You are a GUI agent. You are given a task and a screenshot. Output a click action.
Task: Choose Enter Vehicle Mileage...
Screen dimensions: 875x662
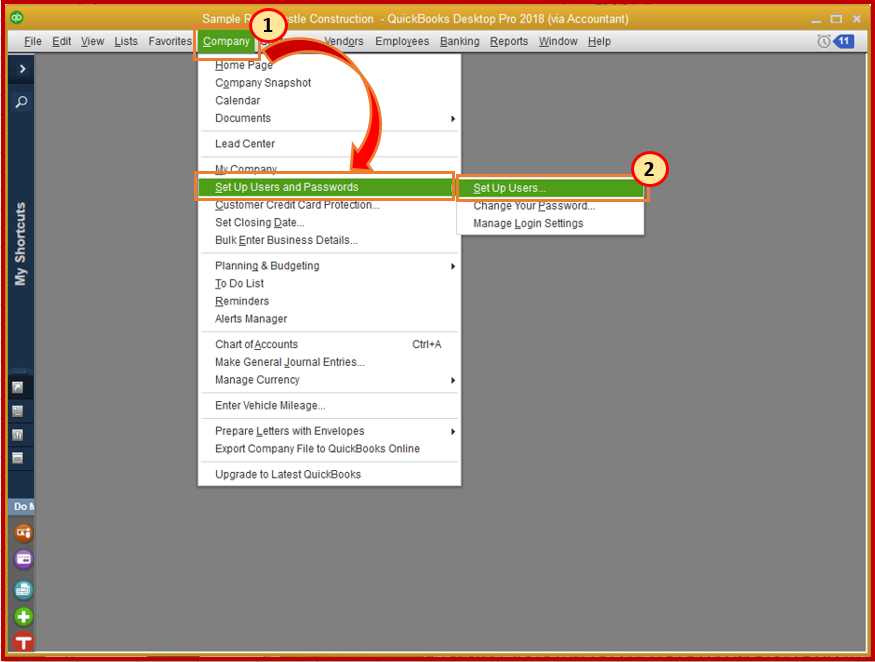(329, 405)
